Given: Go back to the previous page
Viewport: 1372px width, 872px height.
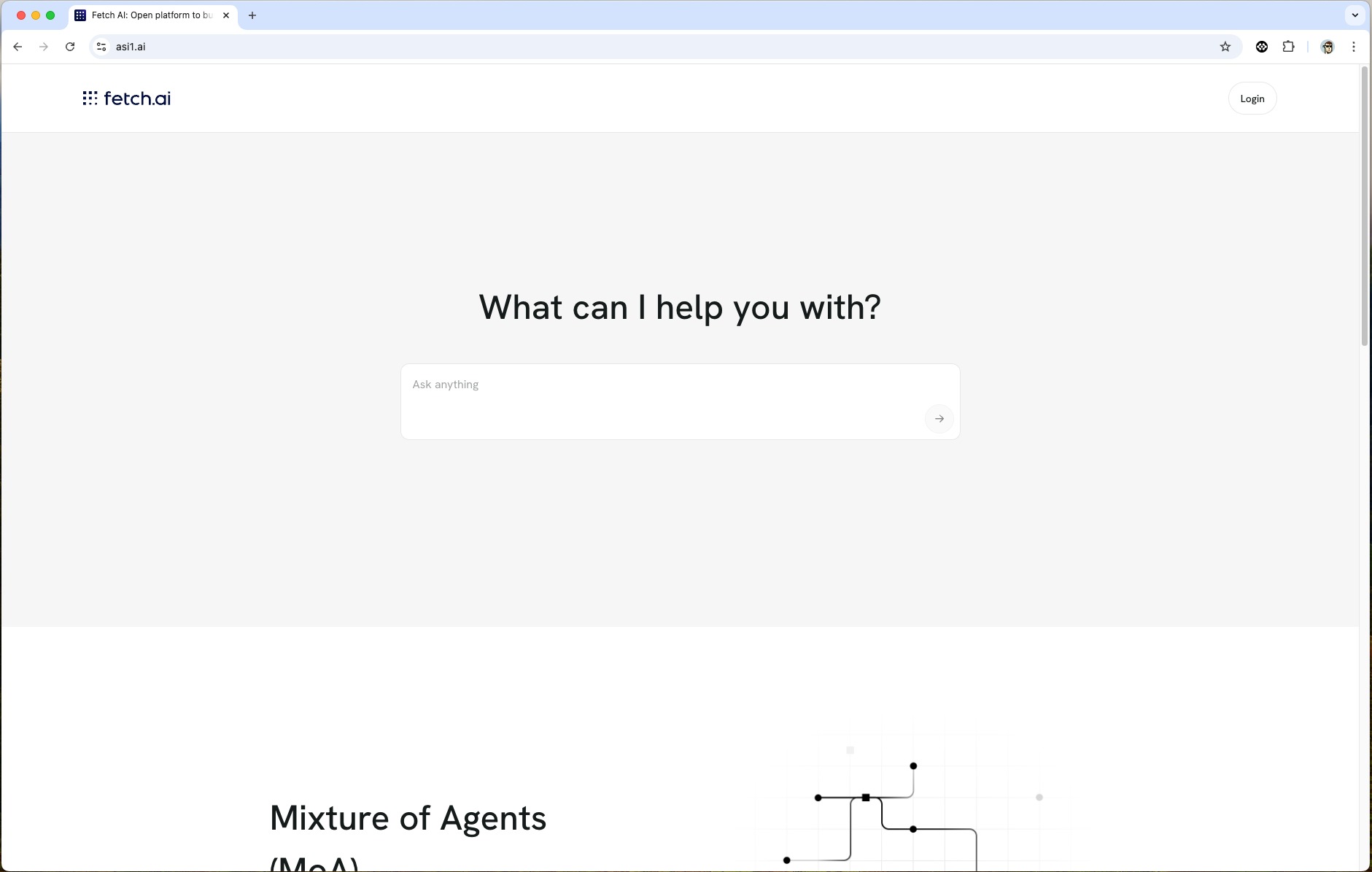Looking at the screenshot, I should click(x=18, y=47).
